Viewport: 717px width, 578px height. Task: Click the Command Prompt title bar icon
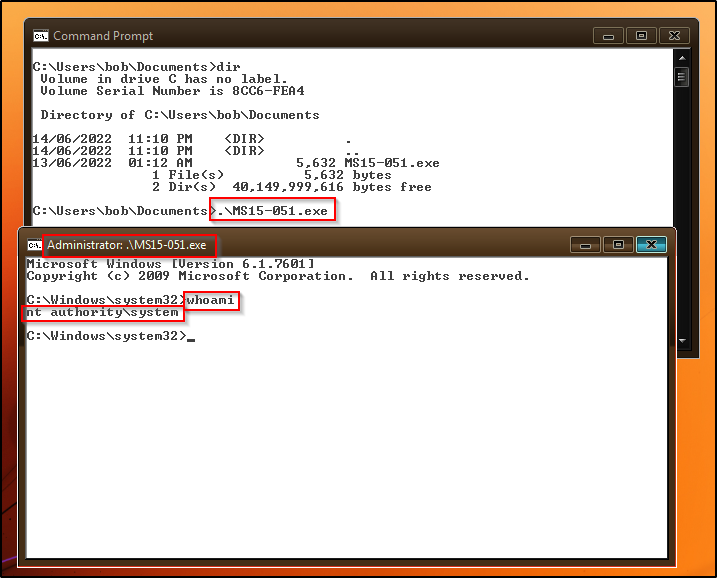40,36
